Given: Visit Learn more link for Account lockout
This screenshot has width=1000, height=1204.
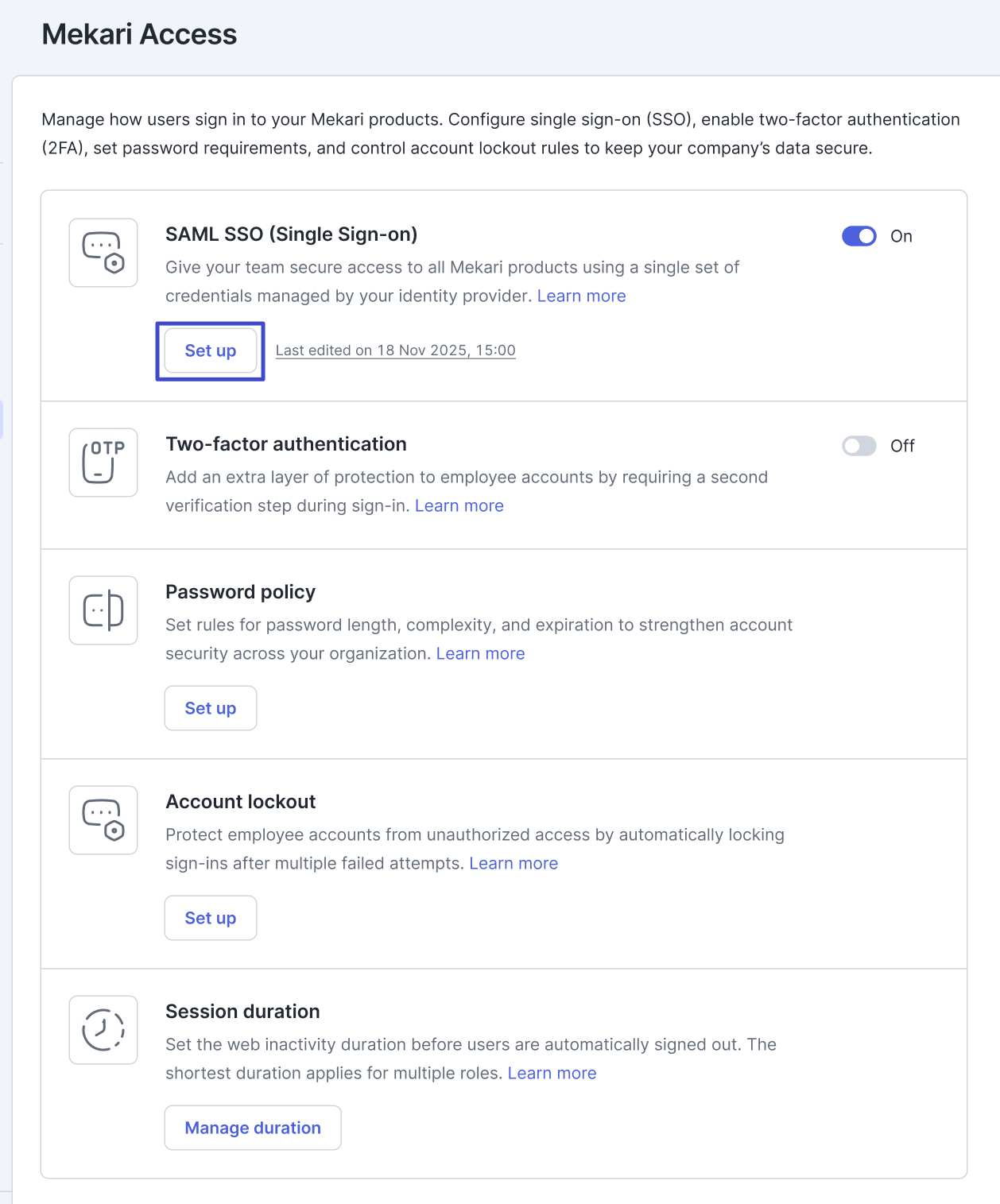Looking at the screenshot, I should click(x=514, y=864).
